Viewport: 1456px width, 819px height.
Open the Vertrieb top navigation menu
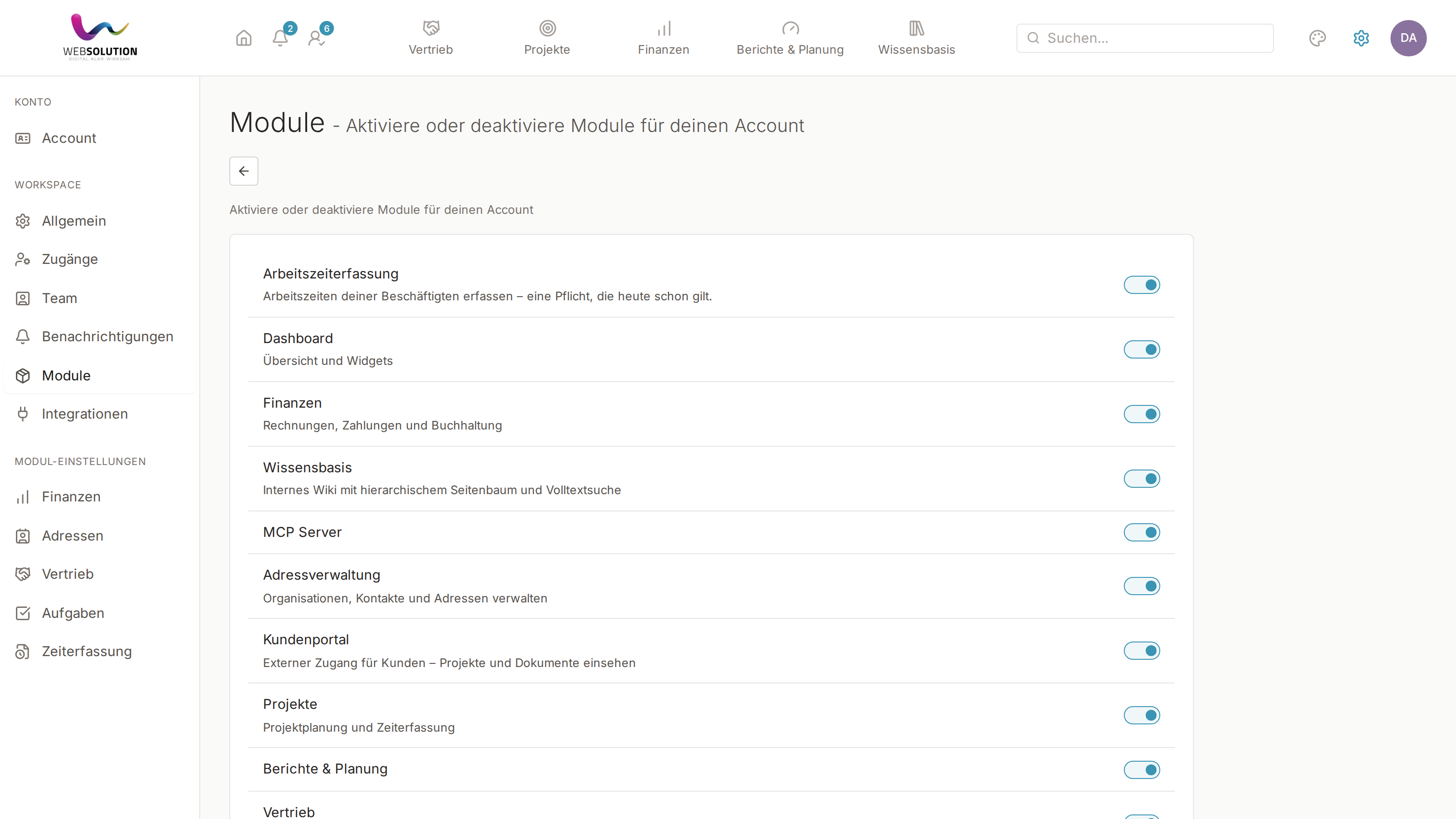(431, 38)
